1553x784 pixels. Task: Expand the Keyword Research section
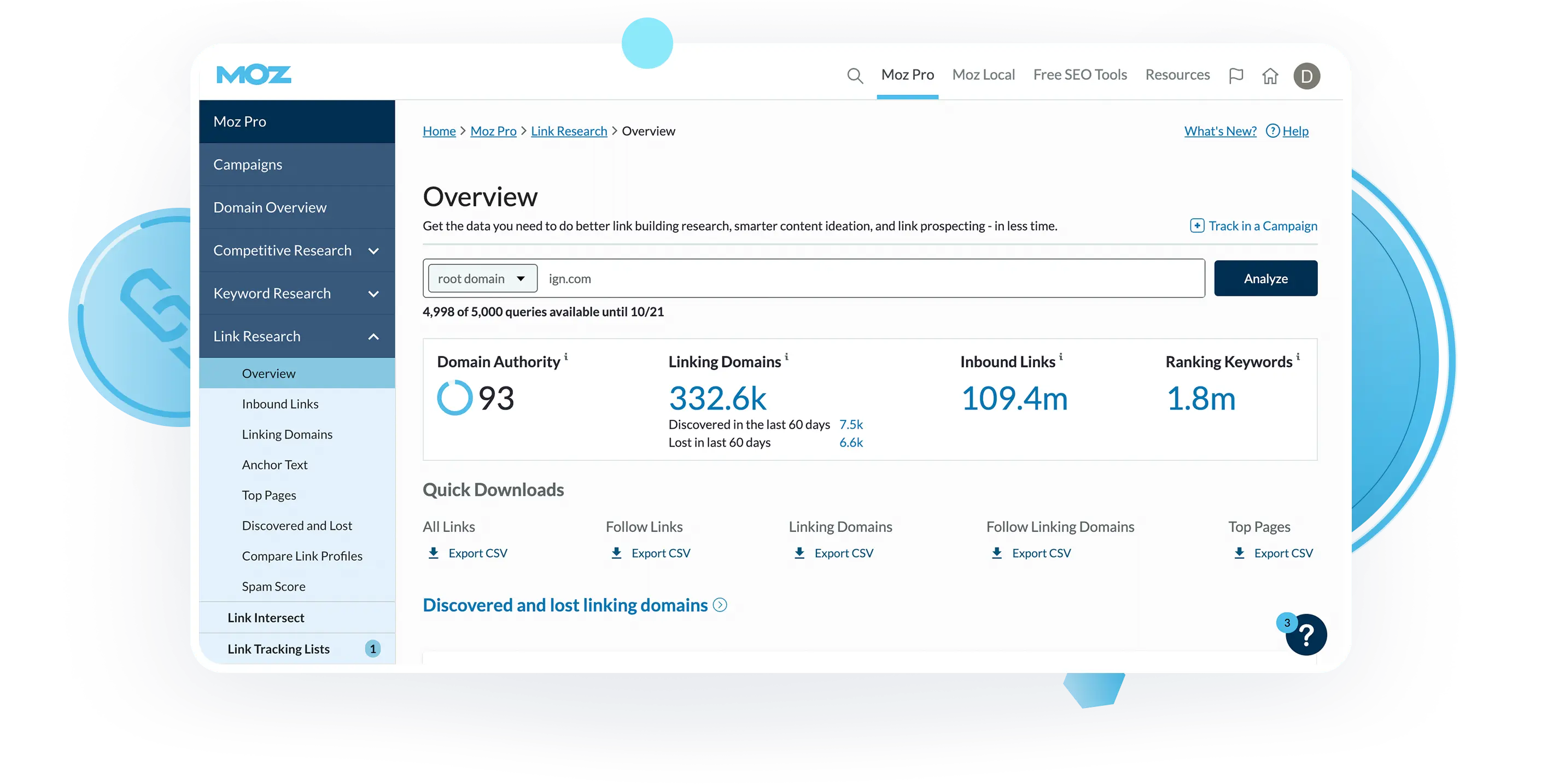pyautogui.click(x=373, y=294)
